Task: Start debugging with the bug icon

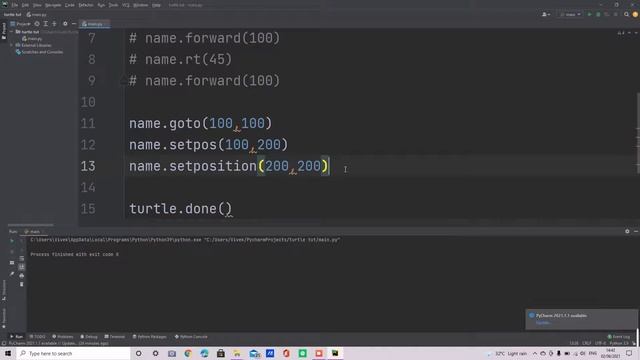Action: (598, 14)
